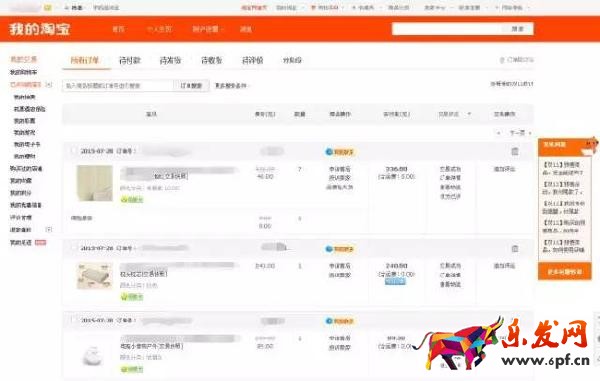Click green guarantee badge under third order item
The height and width of the screenshot is (381, 600).
point(132,369)
